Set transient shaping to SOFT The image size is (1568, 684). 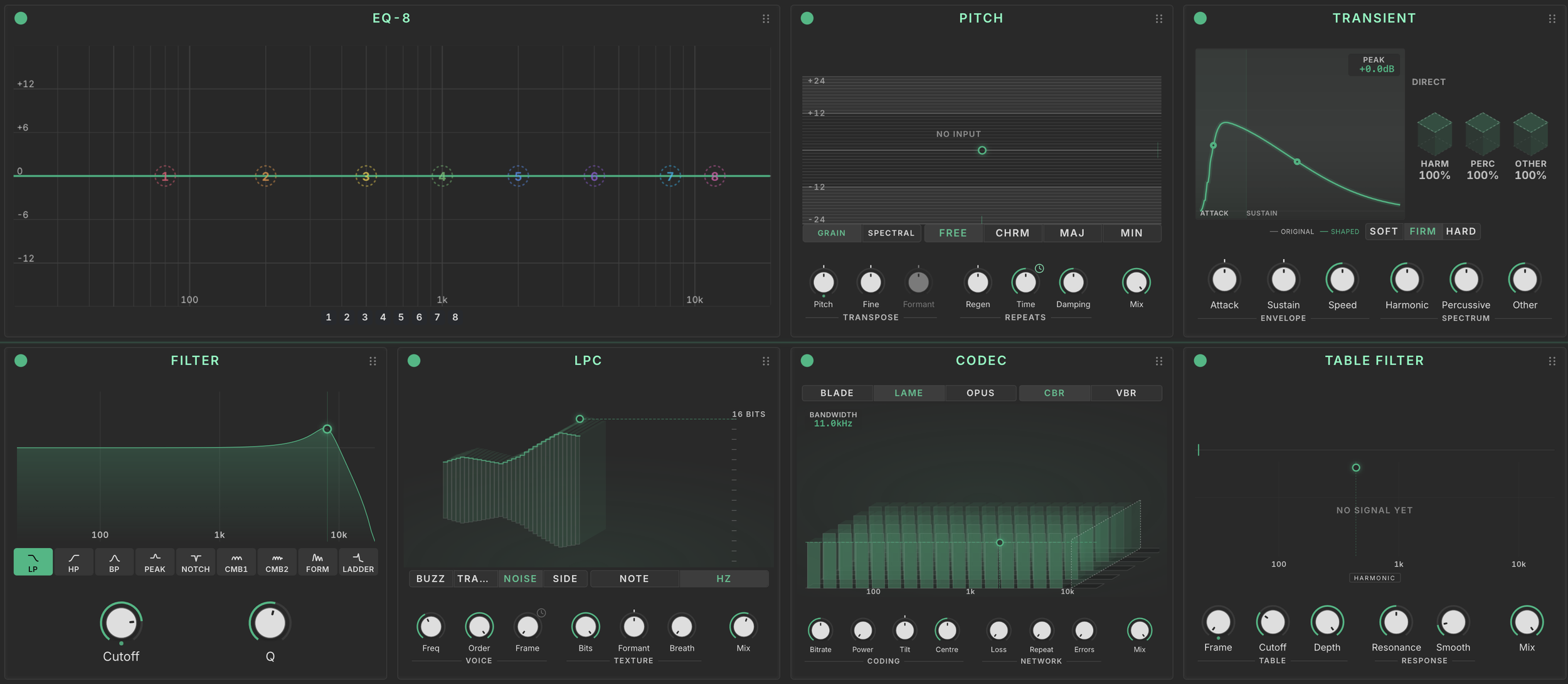1384,232
